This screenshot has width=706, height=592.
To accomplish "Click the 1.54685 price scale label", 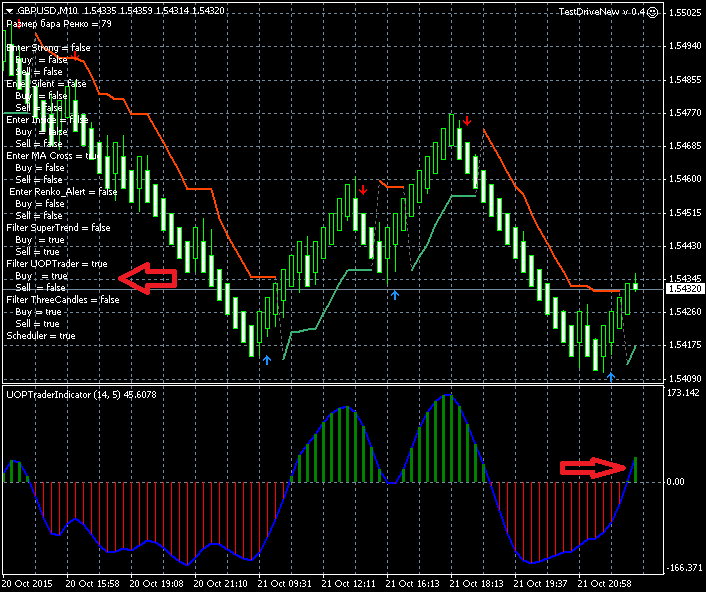I will pos(685,146).
